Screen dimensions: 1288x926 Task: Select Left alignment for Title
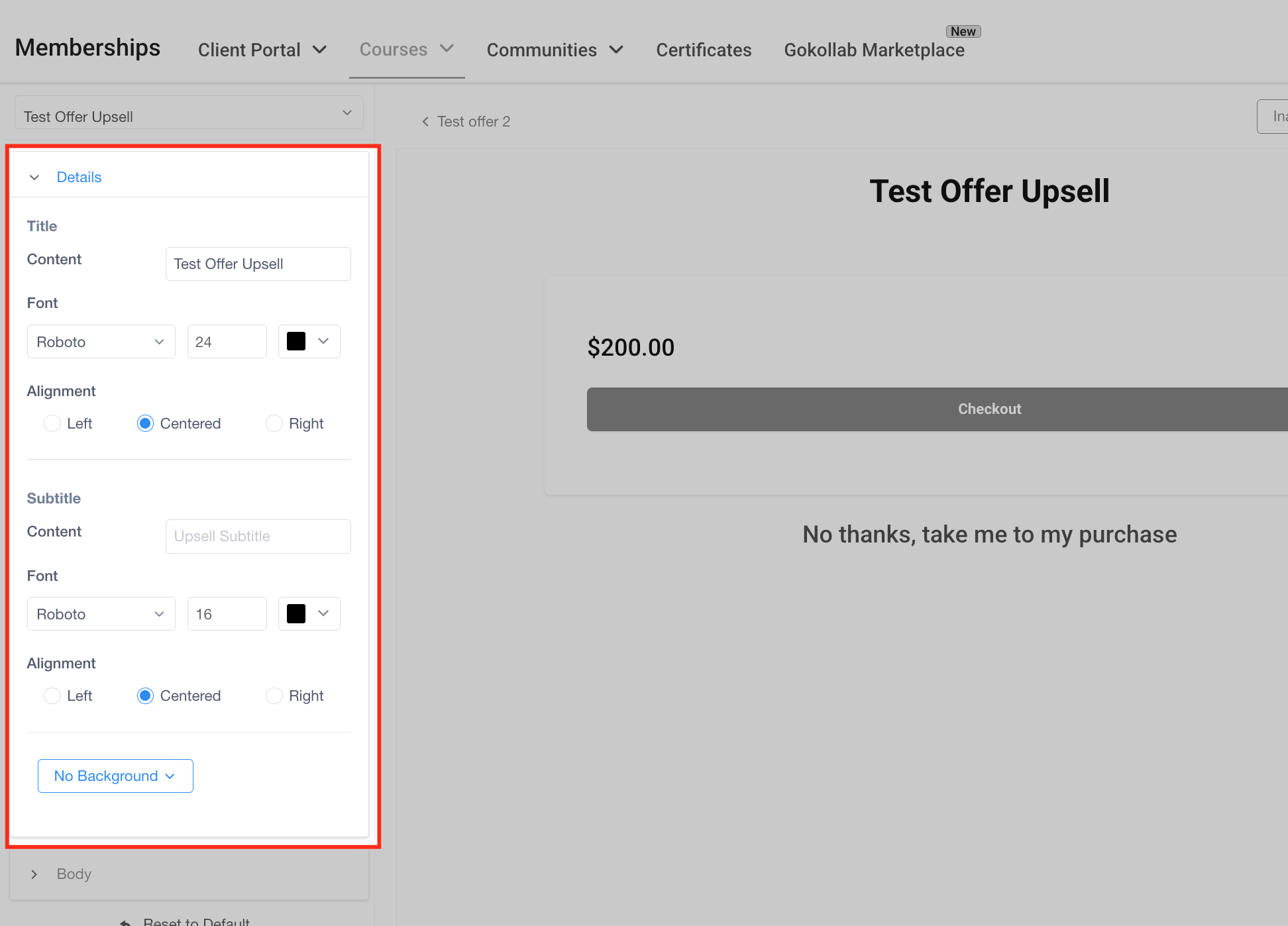[x=52, y=423]
